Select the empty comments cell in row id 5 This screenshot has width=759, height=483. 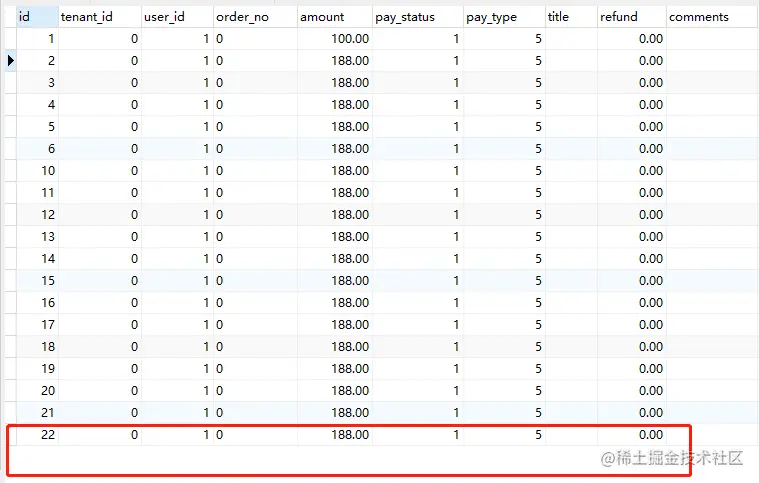[x=713, y=127]
